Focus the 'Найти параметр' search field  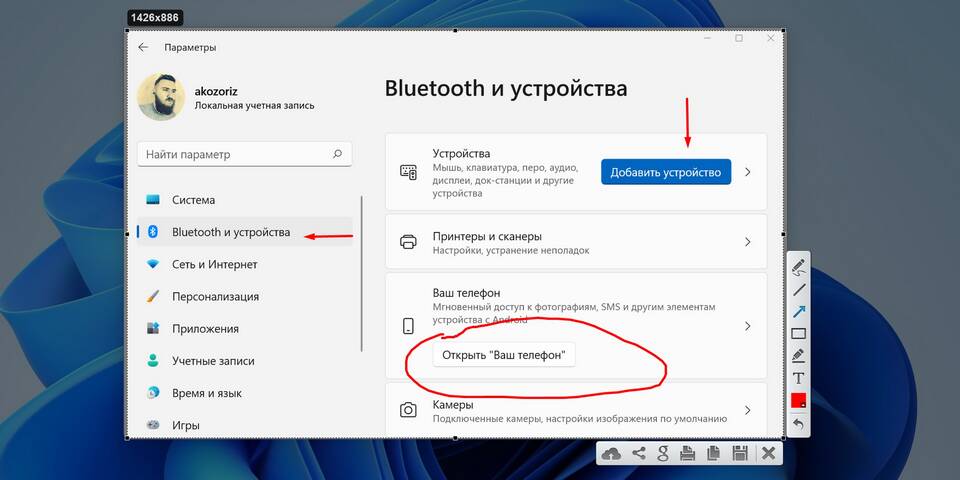click(245, 155)
